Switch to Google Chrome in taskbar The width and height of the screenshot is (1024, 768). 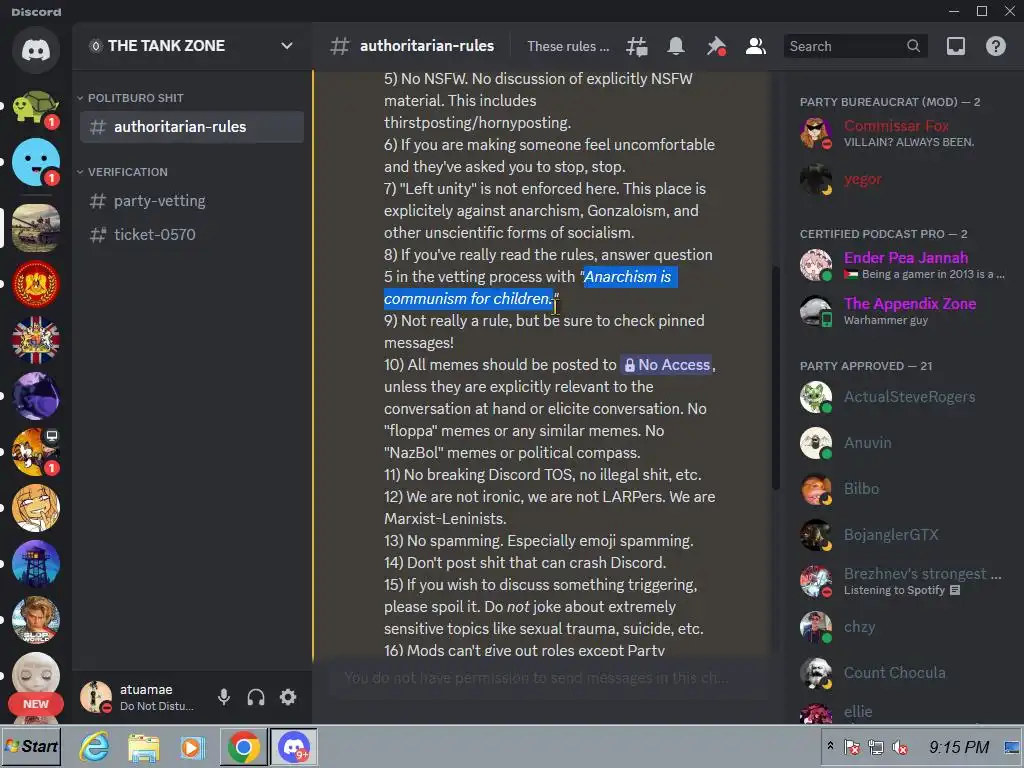point(244,747)
